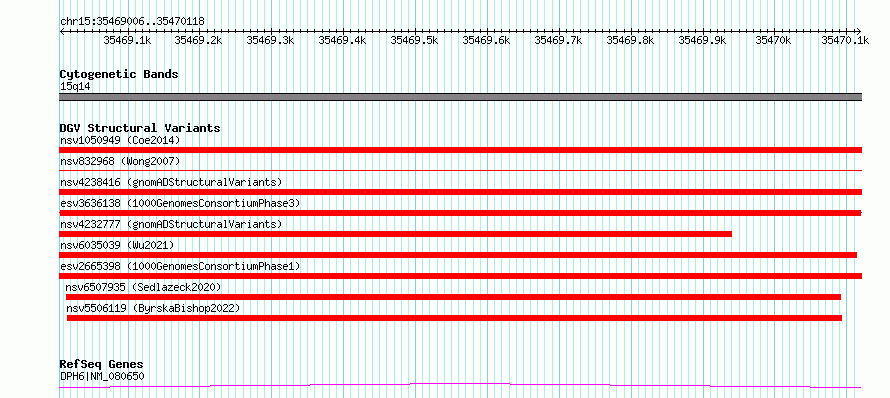
Task: Click the 35469.4k ruler tick label
Action: click(342, 40)
